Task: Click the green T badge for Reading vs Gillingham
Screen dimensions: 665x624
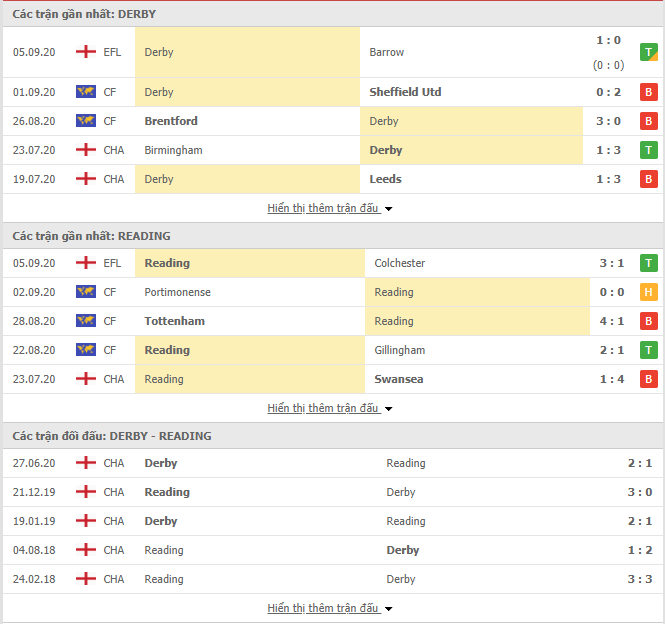Action: point(648,350)
